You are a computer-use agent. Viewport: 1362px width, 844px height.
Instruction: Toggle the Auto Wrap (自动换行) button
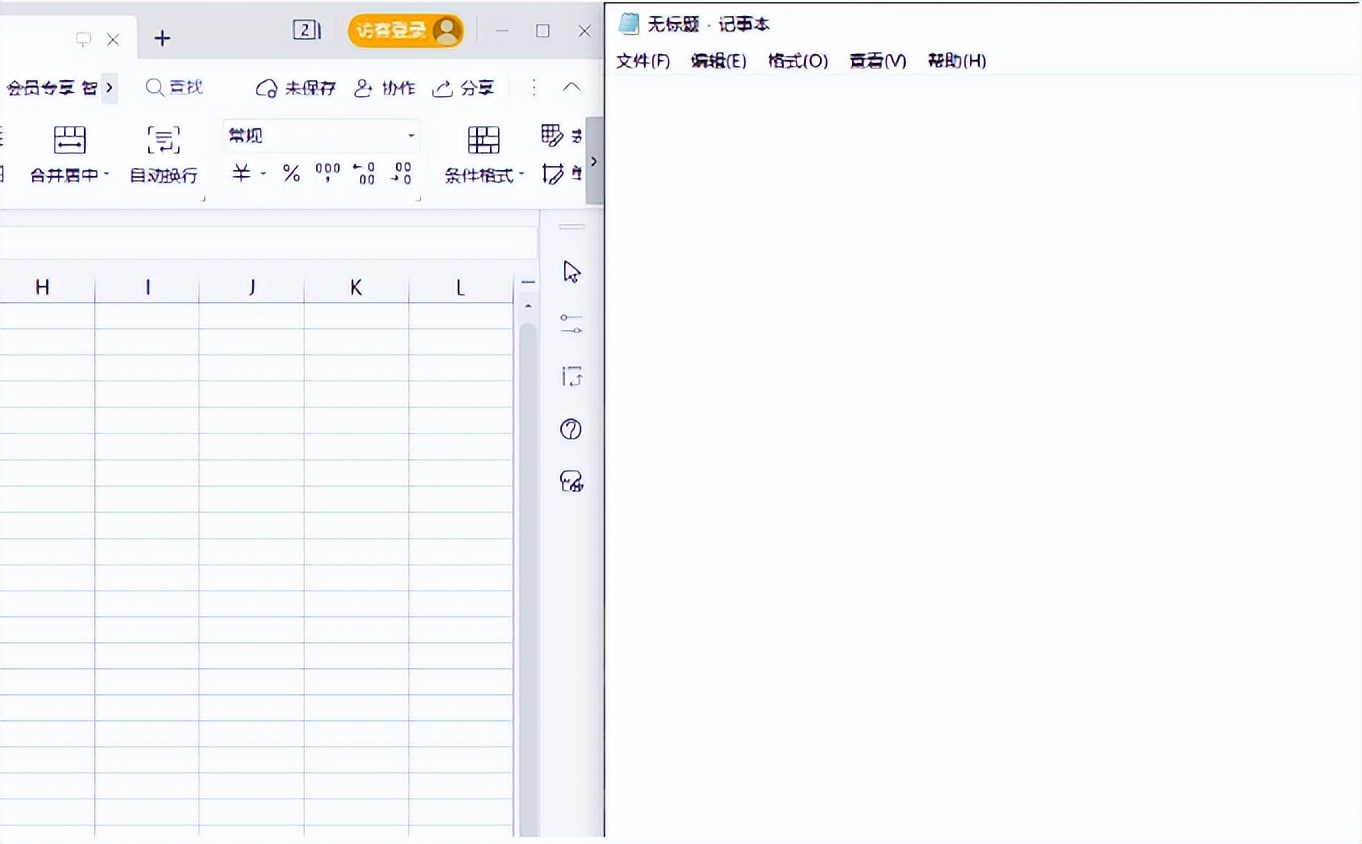[x=163, y=141]
